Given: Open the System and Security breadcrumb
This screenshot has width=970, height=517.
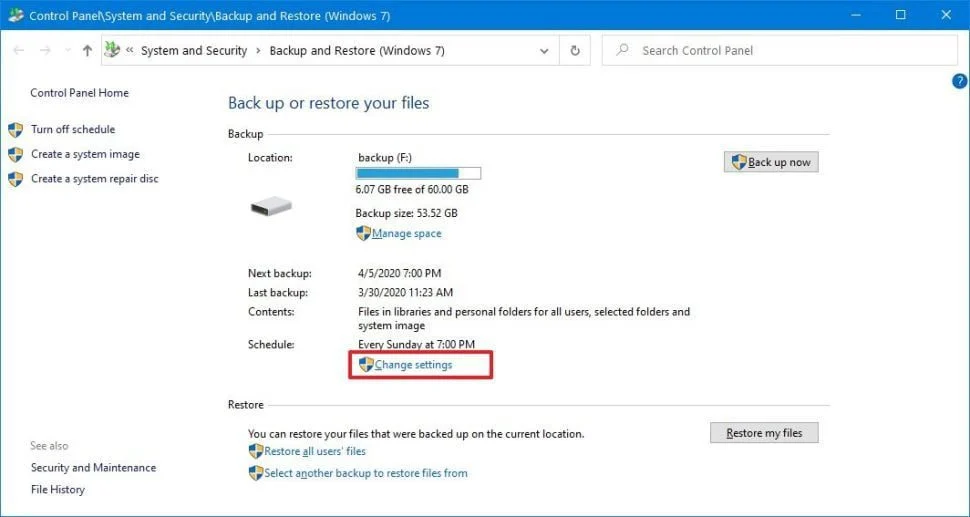Looking at the screenshot, I should click(193, 50).
